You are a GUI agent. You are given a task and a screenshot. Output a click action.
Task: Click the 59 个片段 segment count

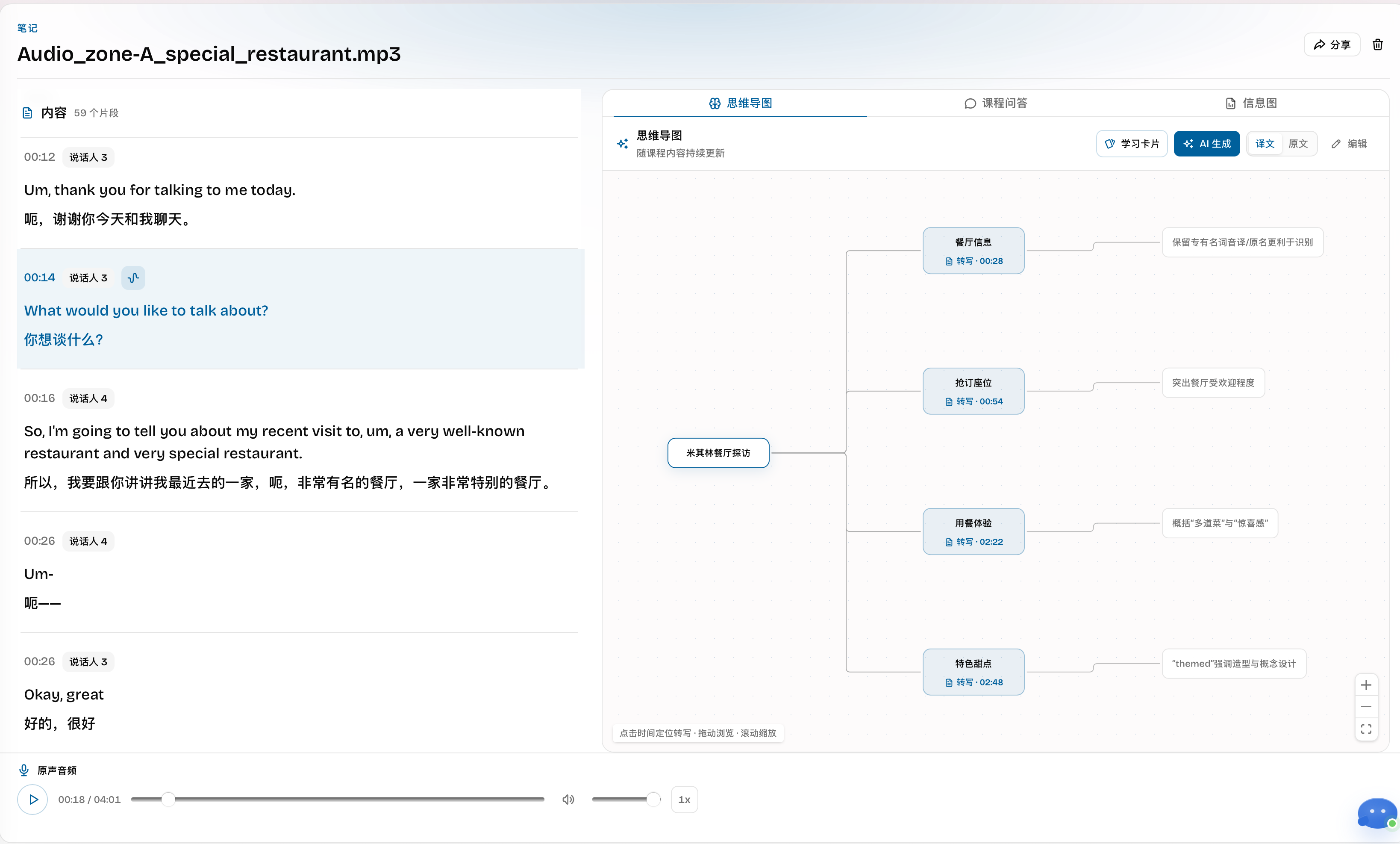[96, 112]
